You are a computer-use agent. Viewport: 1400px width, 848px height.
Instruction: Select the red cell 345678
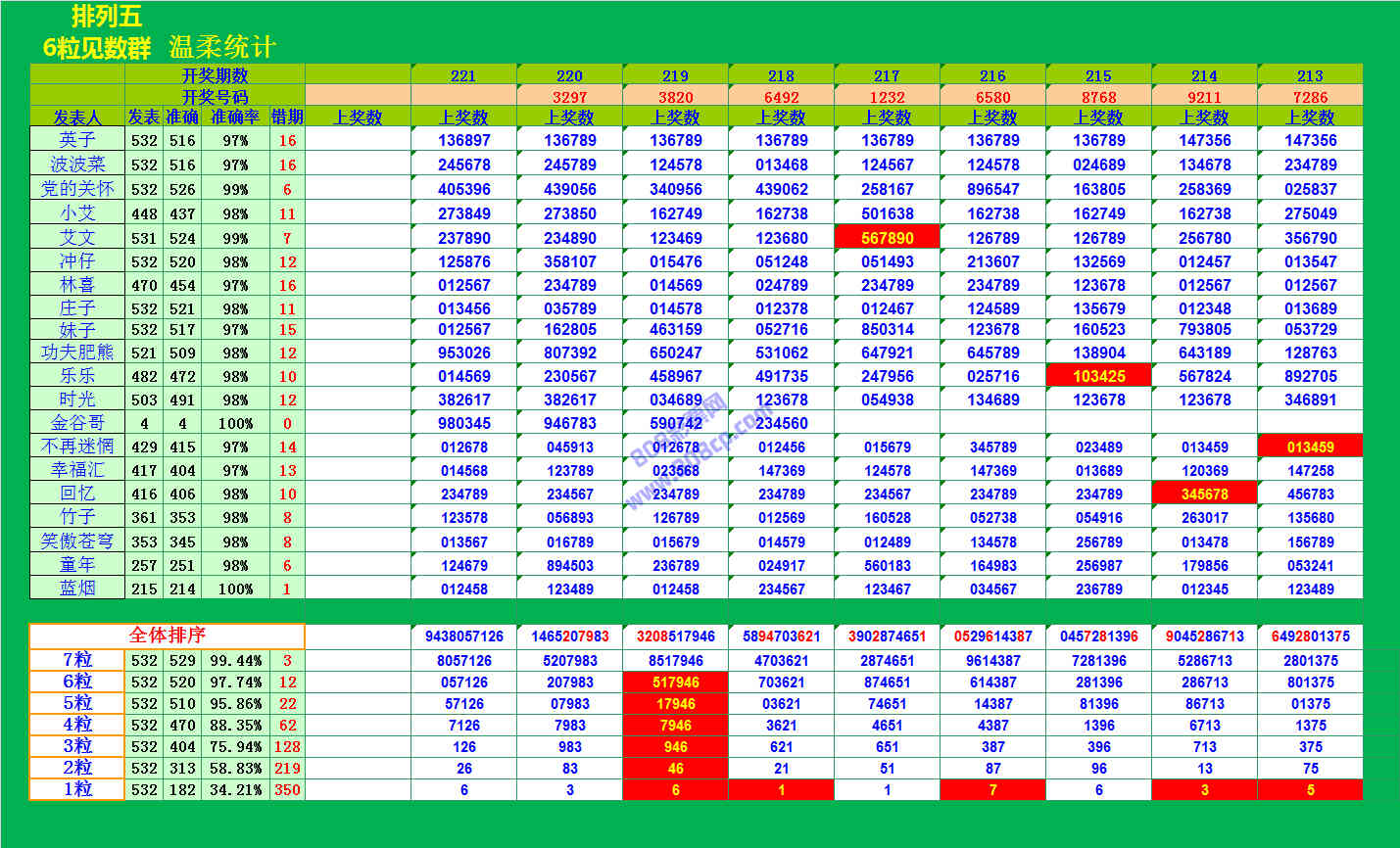coord(1204,495)
